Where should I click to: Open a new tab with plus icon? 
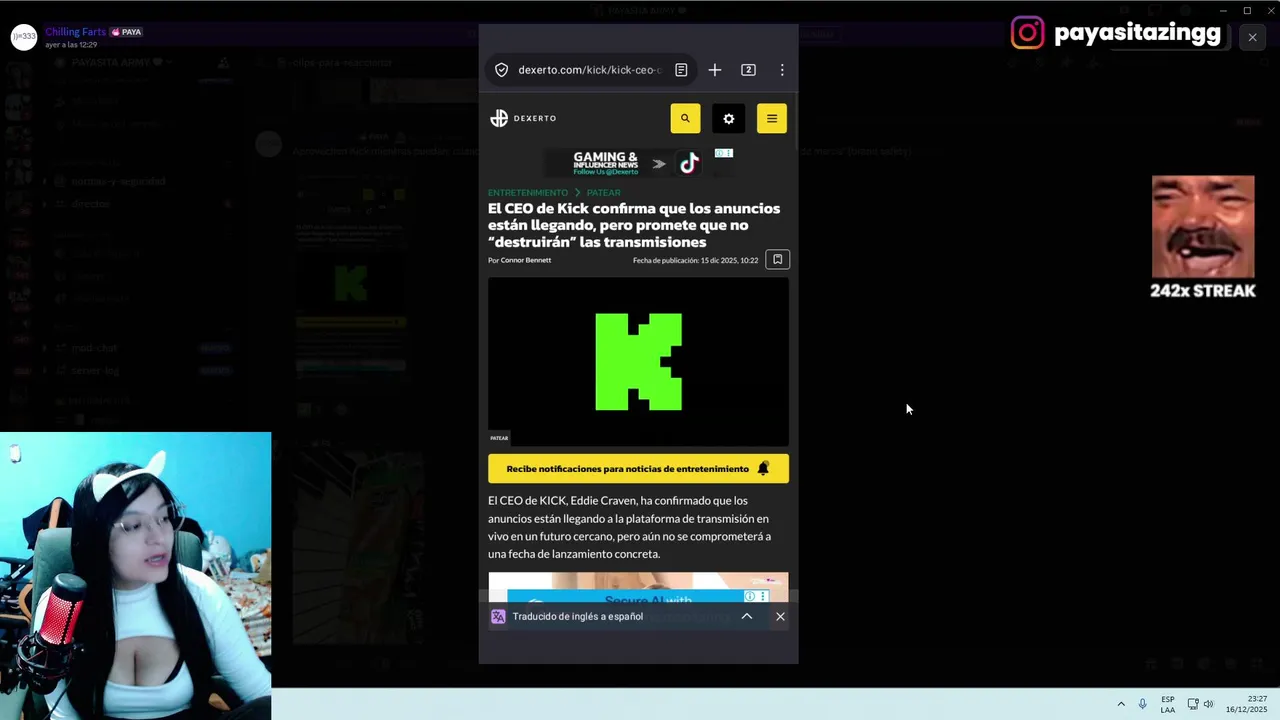point(715,70)
